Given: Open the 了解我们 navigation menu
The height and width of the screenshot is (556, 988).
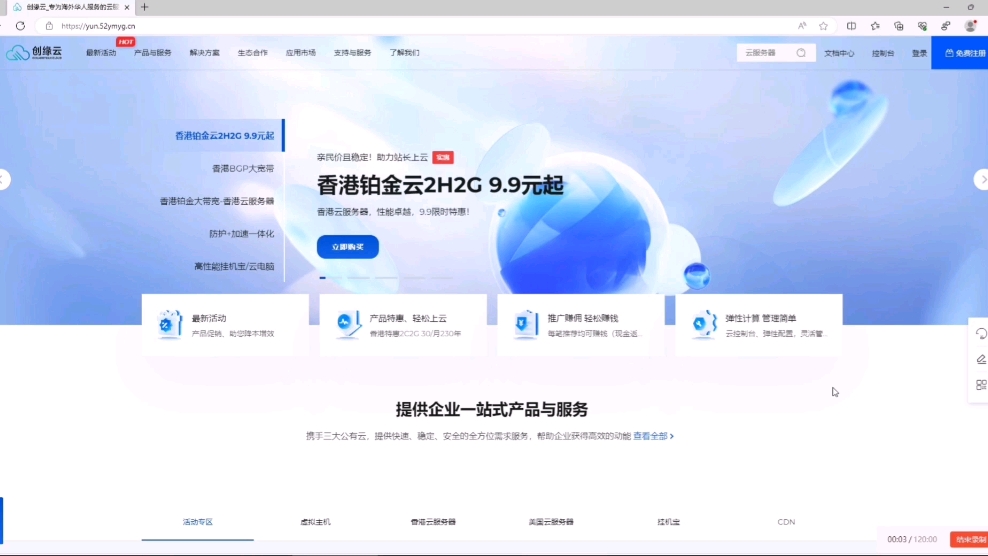Looking at the screenshot, I should pos(404,53).
